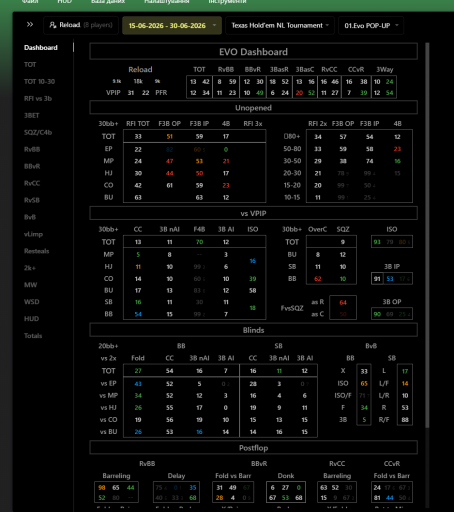
Task: Click the VPIP value 31 under Reload
Action: tap(131, 93)
